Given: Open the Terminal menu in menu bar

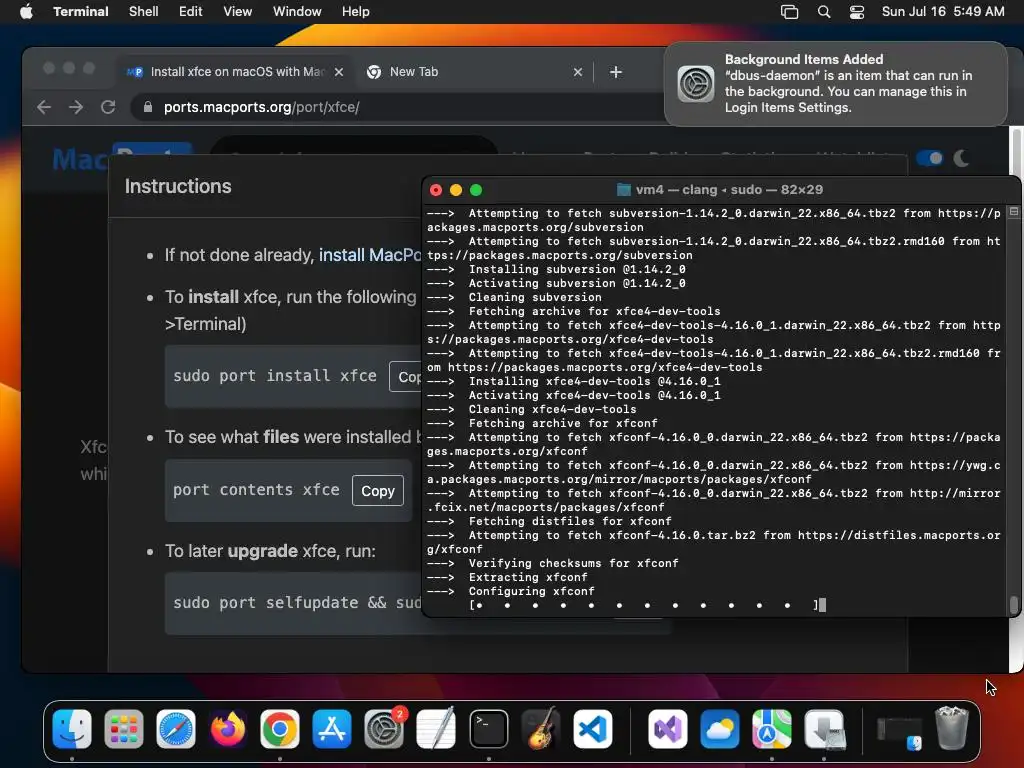Looking at the screenshot, I should click(81, 11).
